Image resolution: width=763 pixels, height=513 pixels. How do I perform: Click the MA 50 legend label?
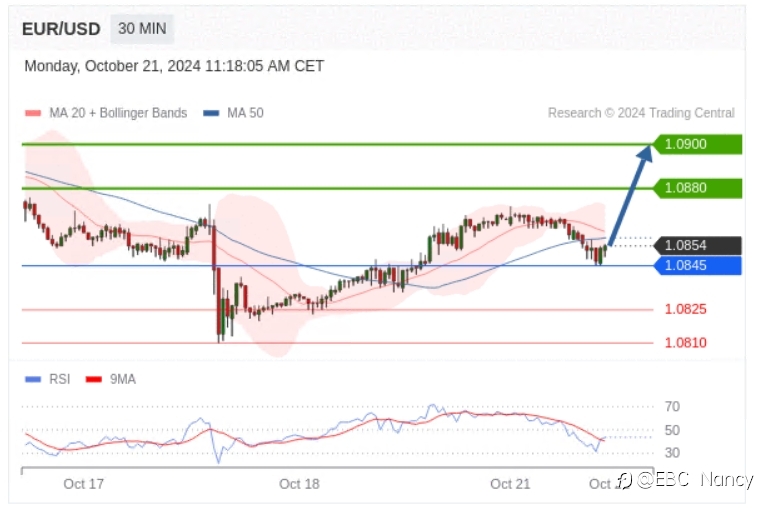tap(245, 113)
